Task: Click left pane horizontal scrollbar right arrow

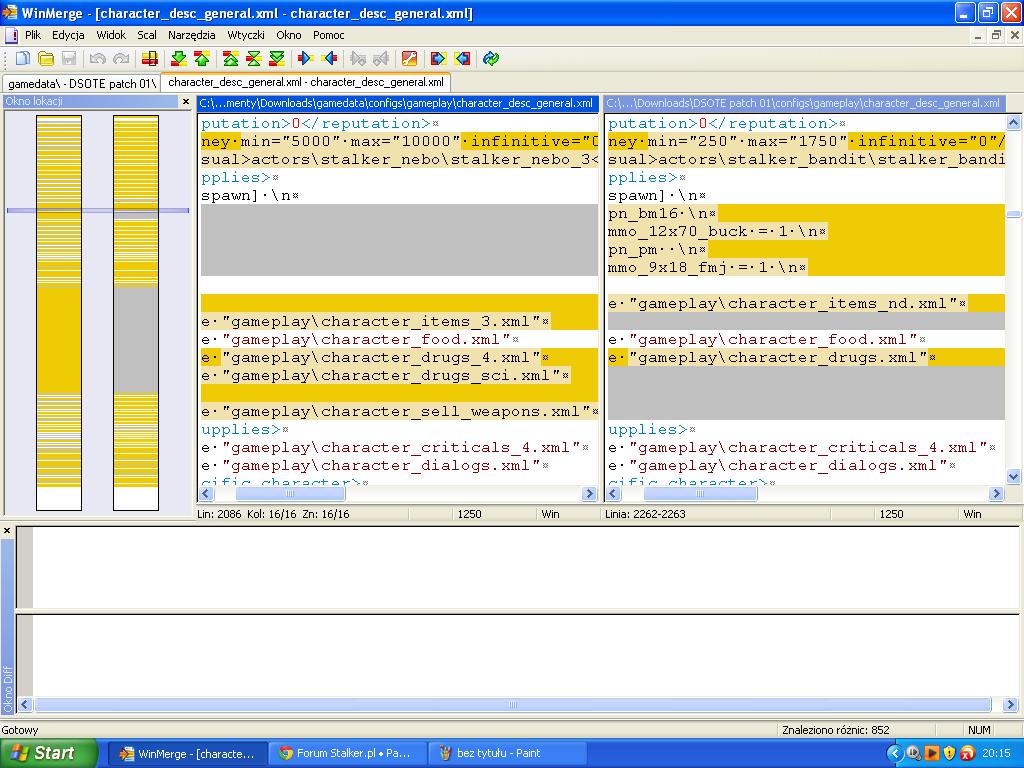Action: (x=589, y=494)
